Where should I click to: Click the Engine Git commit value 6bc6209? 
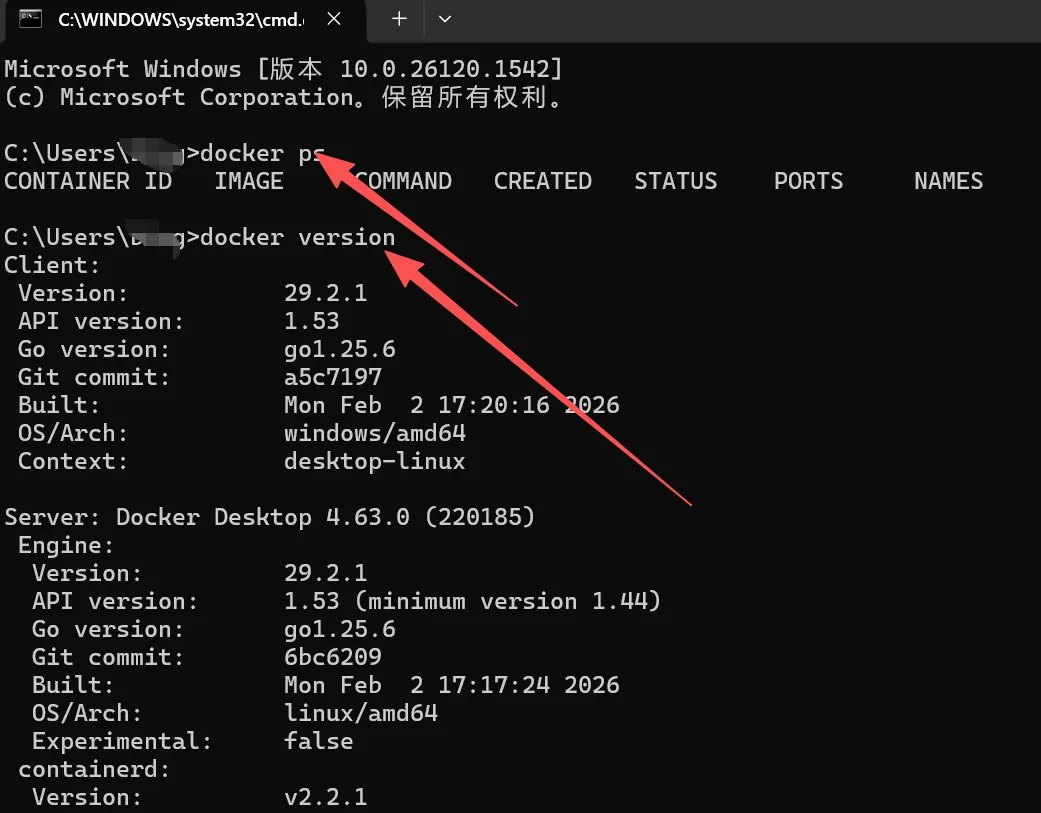[333, 658]
